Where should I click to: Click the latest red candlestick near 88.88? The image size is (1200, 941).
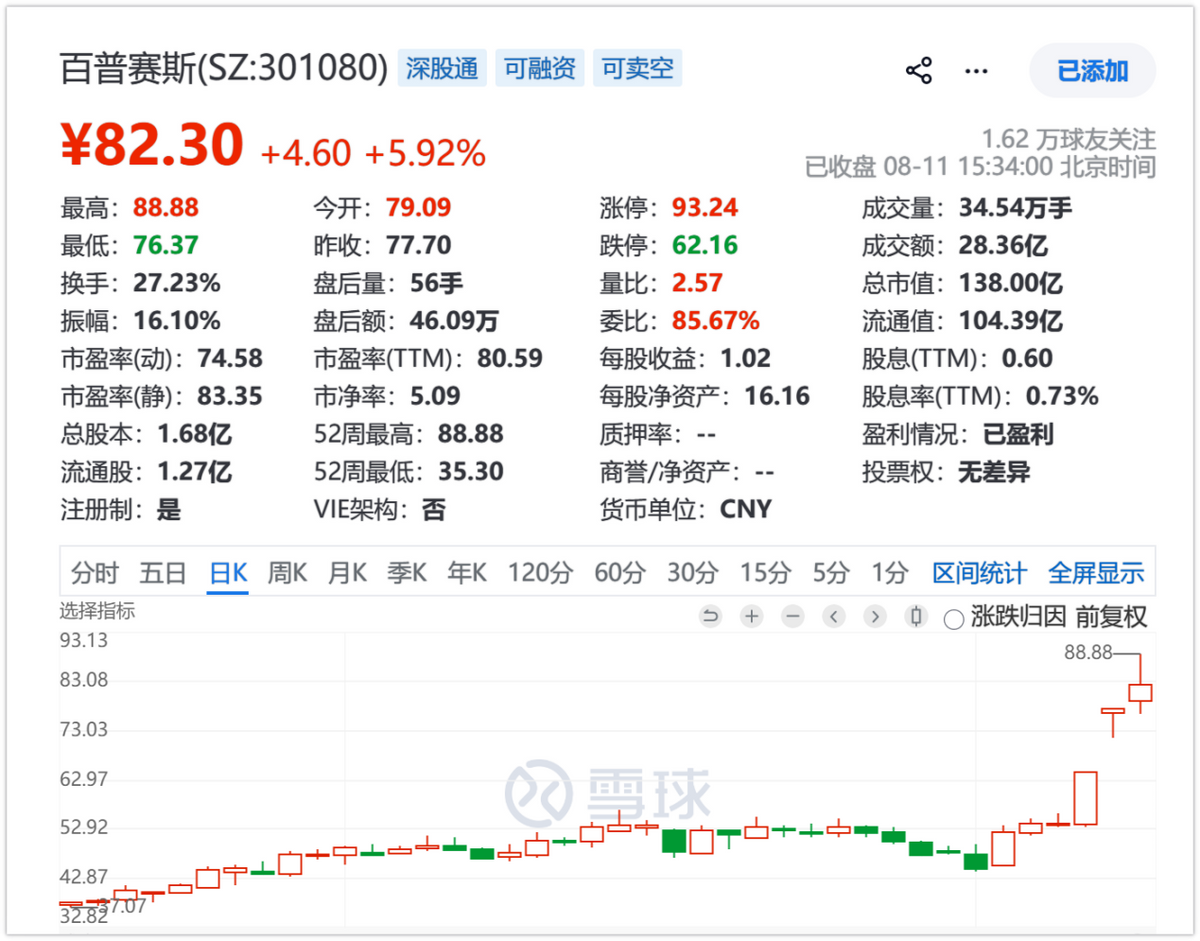click(1140, 692)
